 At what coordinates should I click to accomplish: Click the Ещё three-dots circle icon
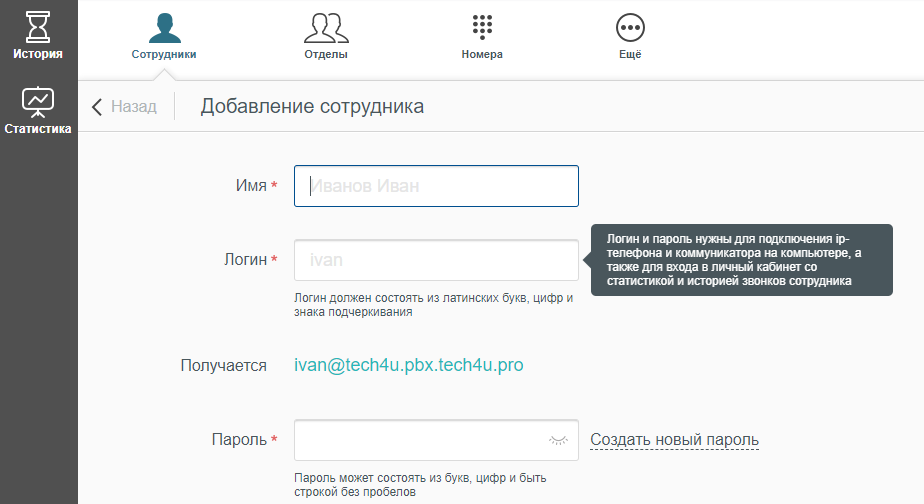click(x=630, y=26)
